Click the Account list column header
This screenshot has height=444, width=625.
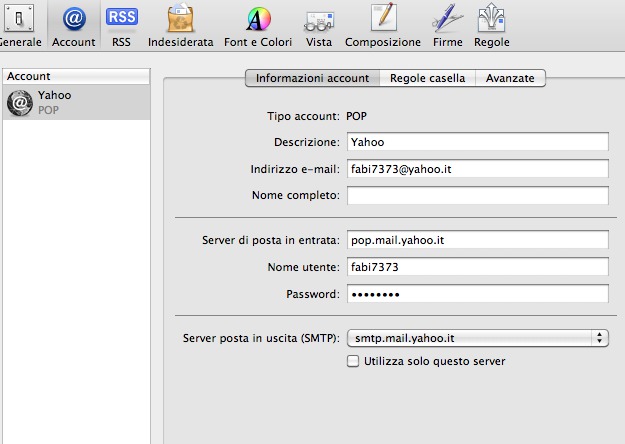pyautogui.click(x=77, y=76)
